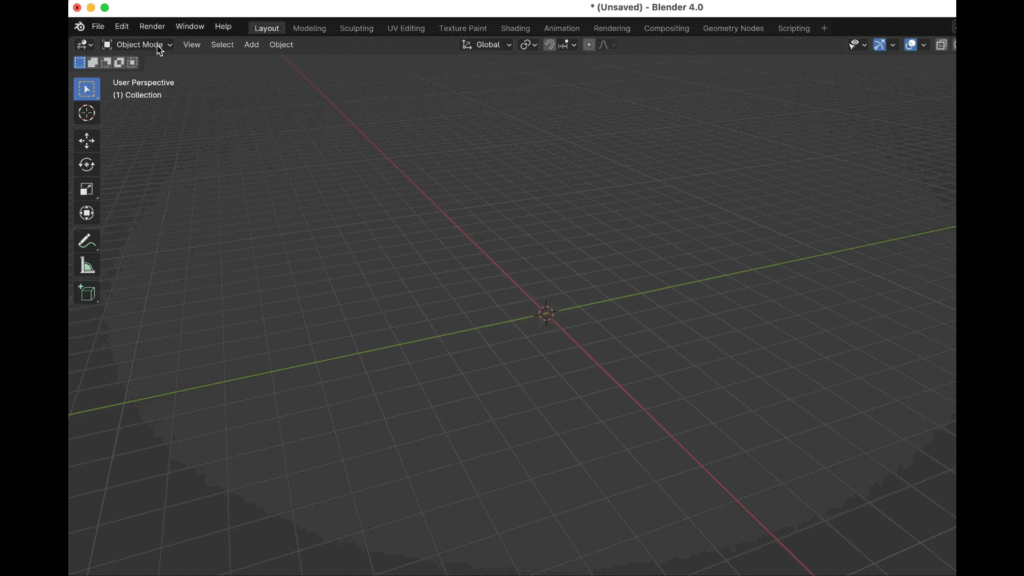This screenshot has width=1024, height=576.
Task: Switch to the Sculpting workspace tab
Action: (356, 28)
